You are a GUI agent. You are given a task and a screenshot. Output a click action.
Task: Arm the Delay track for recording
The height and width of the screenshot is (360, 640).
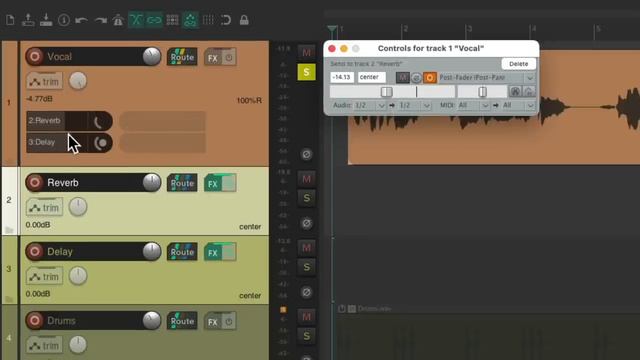coord(35,251)
